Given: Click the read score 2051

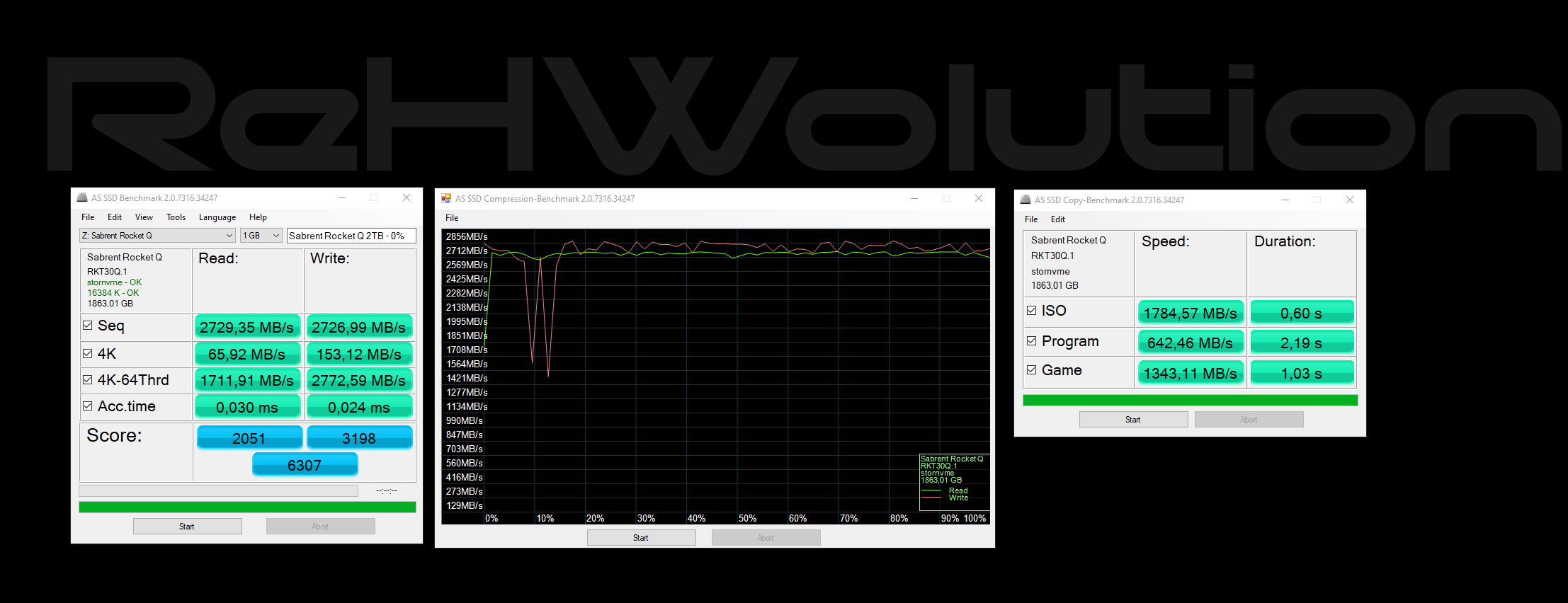Looking at the screenshot, I should click(249, 438).
